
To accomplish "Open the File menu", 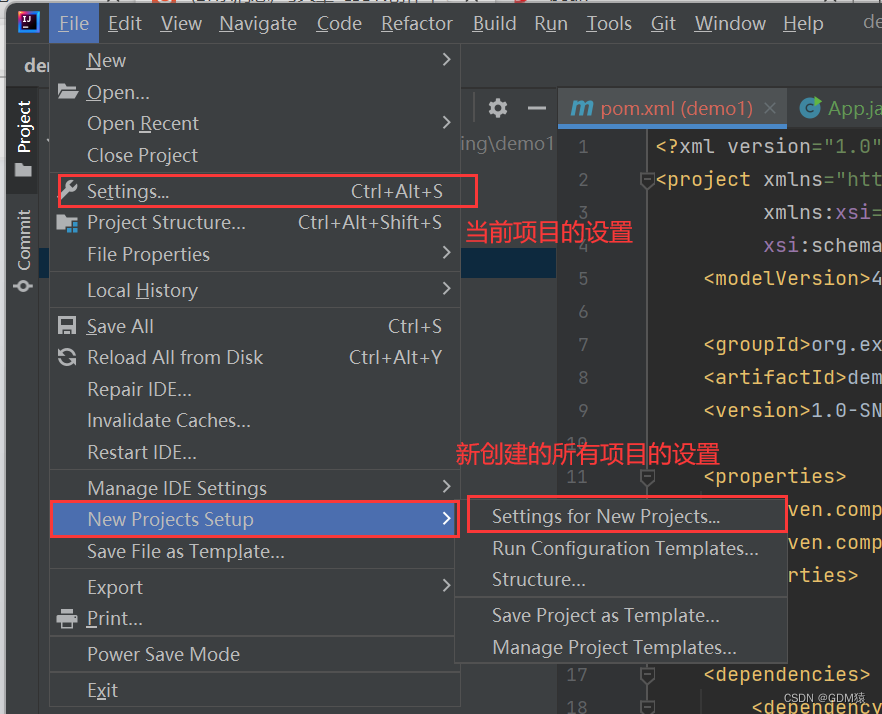I will (74, 24).
